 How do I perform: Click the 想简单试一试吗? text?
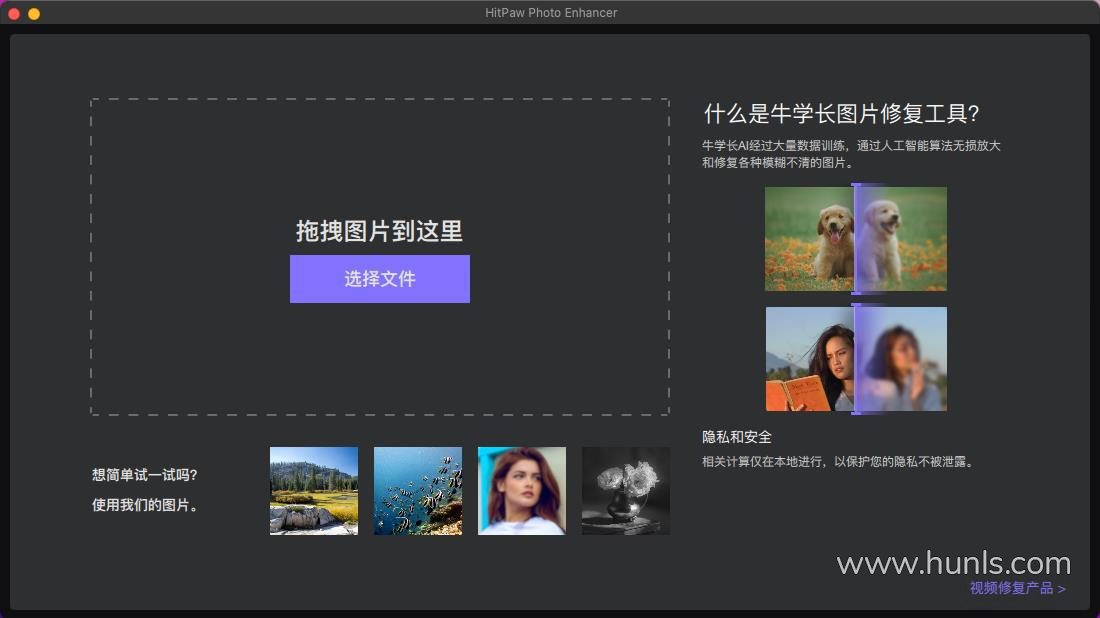tap(145, 475)
